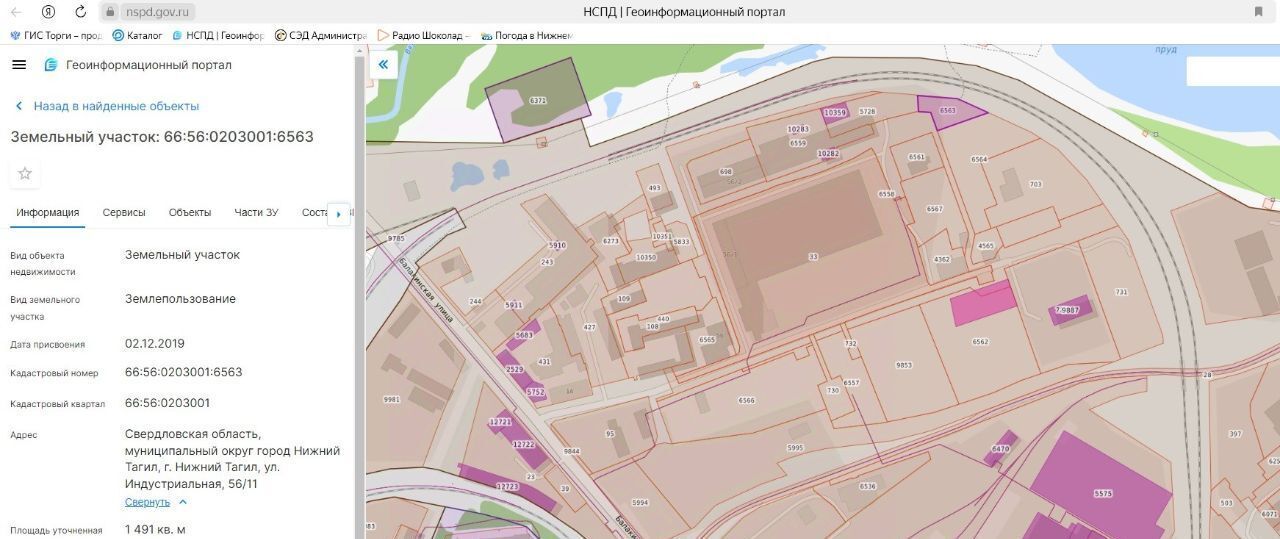Open the Погода в Нижнем bookmark
Viewport: 1280px width, 539px height.
click(526, 35)
